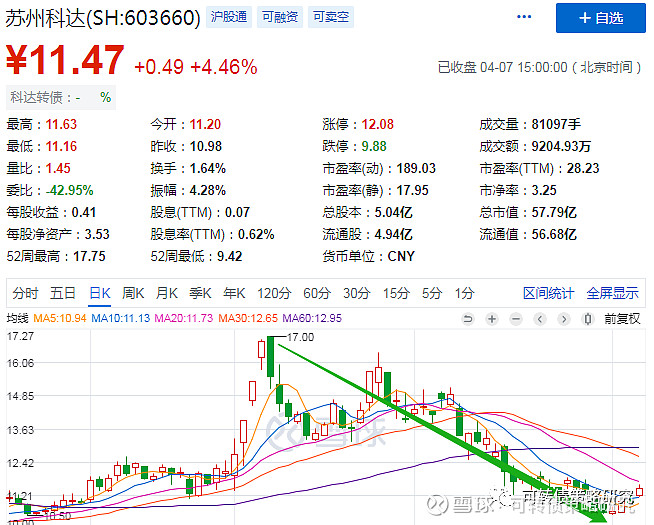Click the 市盈率(动) value 189.03
The height and width of the screenshot is (525, 654).
pyautogui.click(x=416, y=168)
